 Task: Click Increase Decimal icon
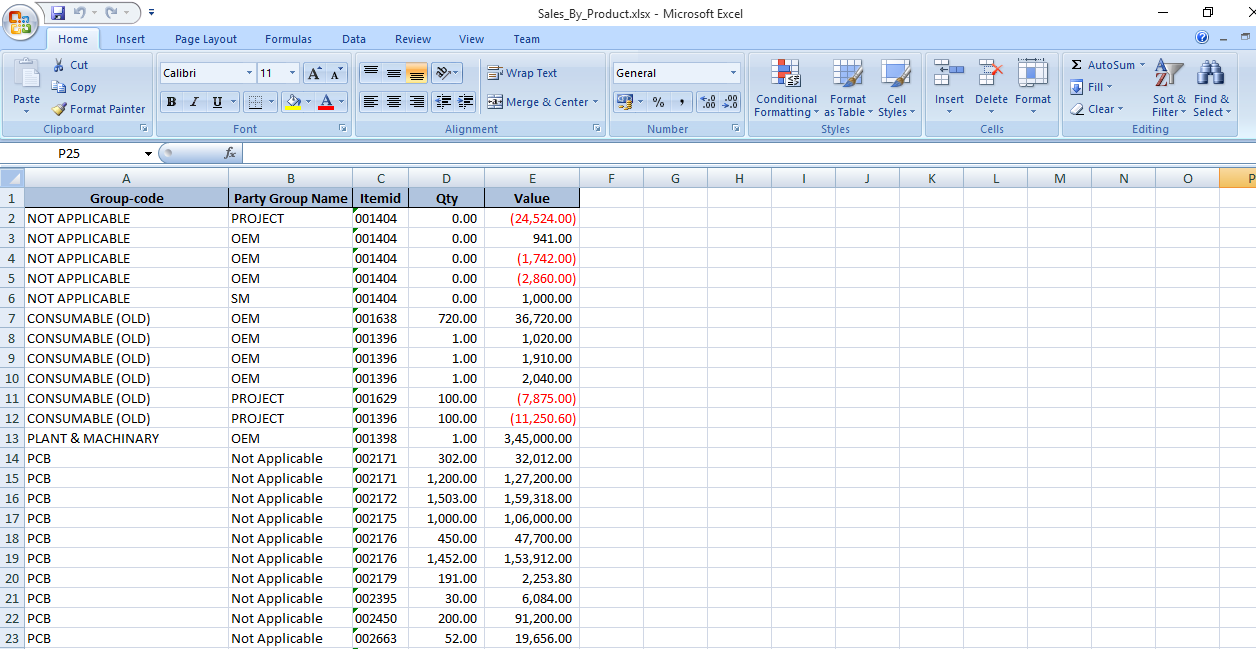point(708,102)
